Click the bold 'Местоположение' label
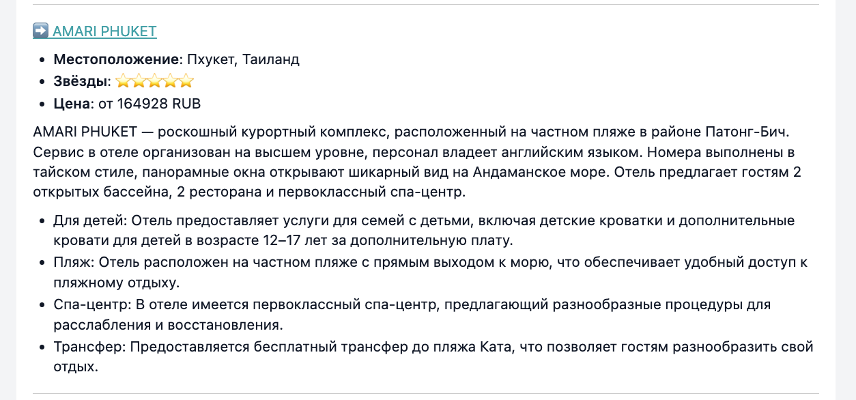The width and height of the screenshot is (856, 400). click(117, 59)
